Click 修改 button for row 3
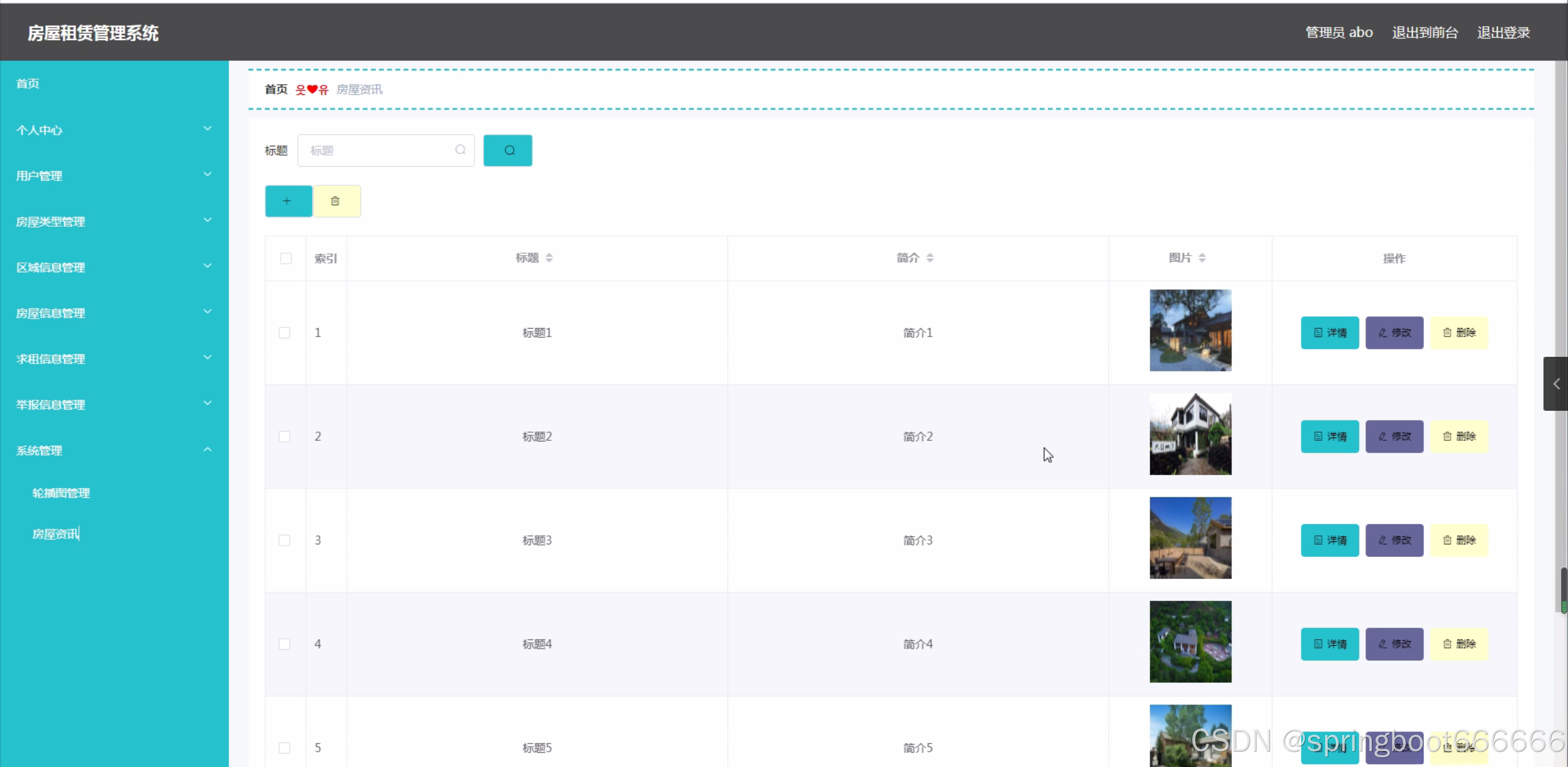The image size is (1568, 767). tap(1394, 540)
